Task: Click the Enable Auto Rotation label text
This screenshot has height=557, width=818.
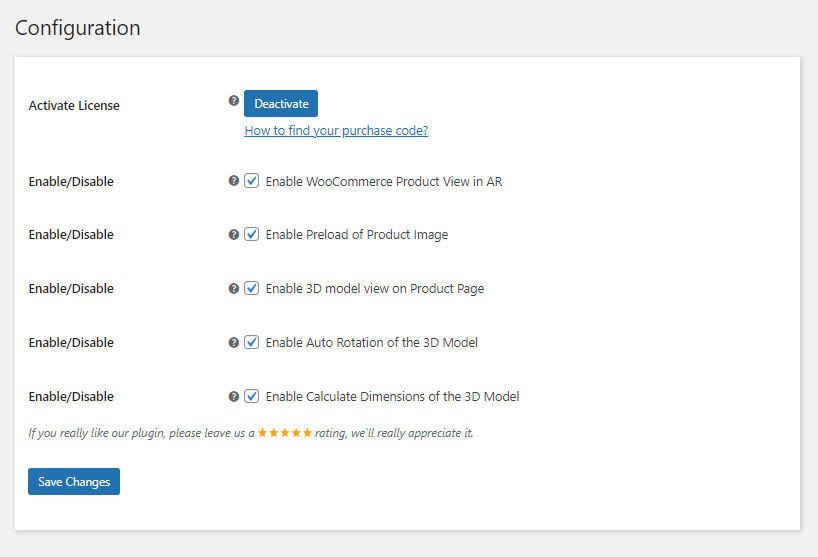Action: click(371, 343)
